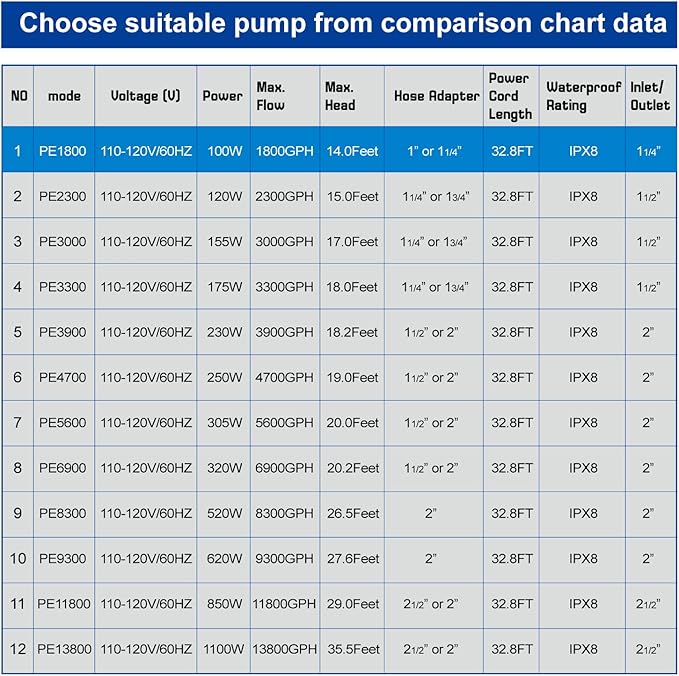Click the Waterproof Rating column header
The width and height of the screenshot is (679, 676).
click(583, 96)
